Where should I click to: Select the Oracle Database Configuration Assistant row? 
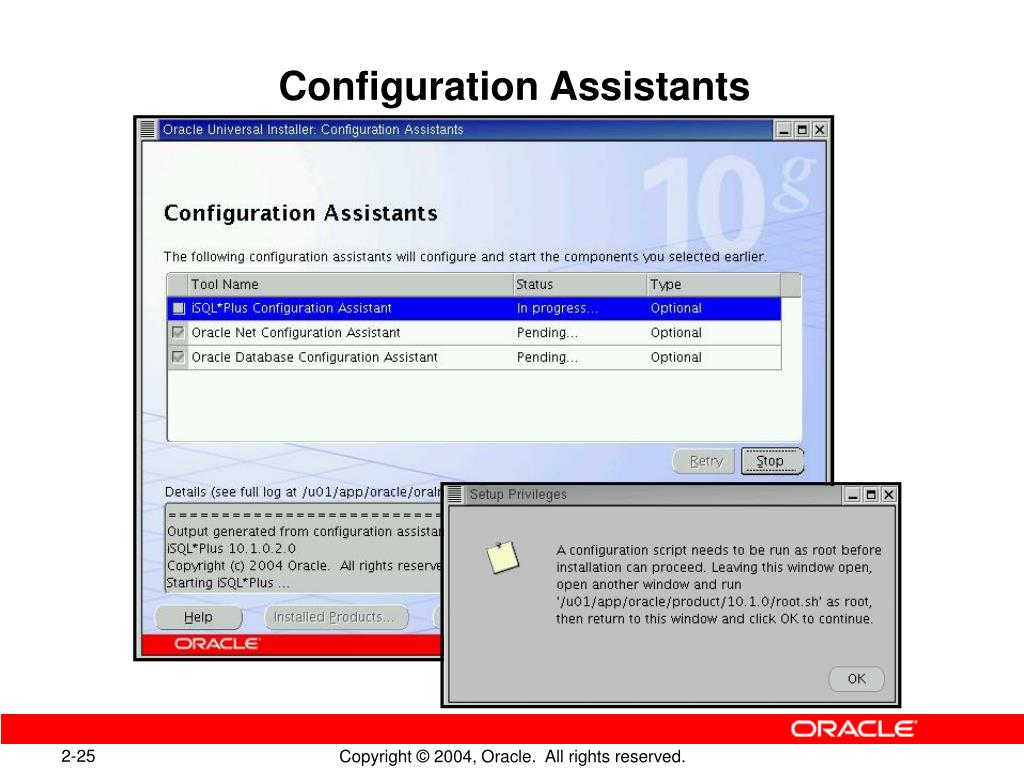tap(474, 357)
